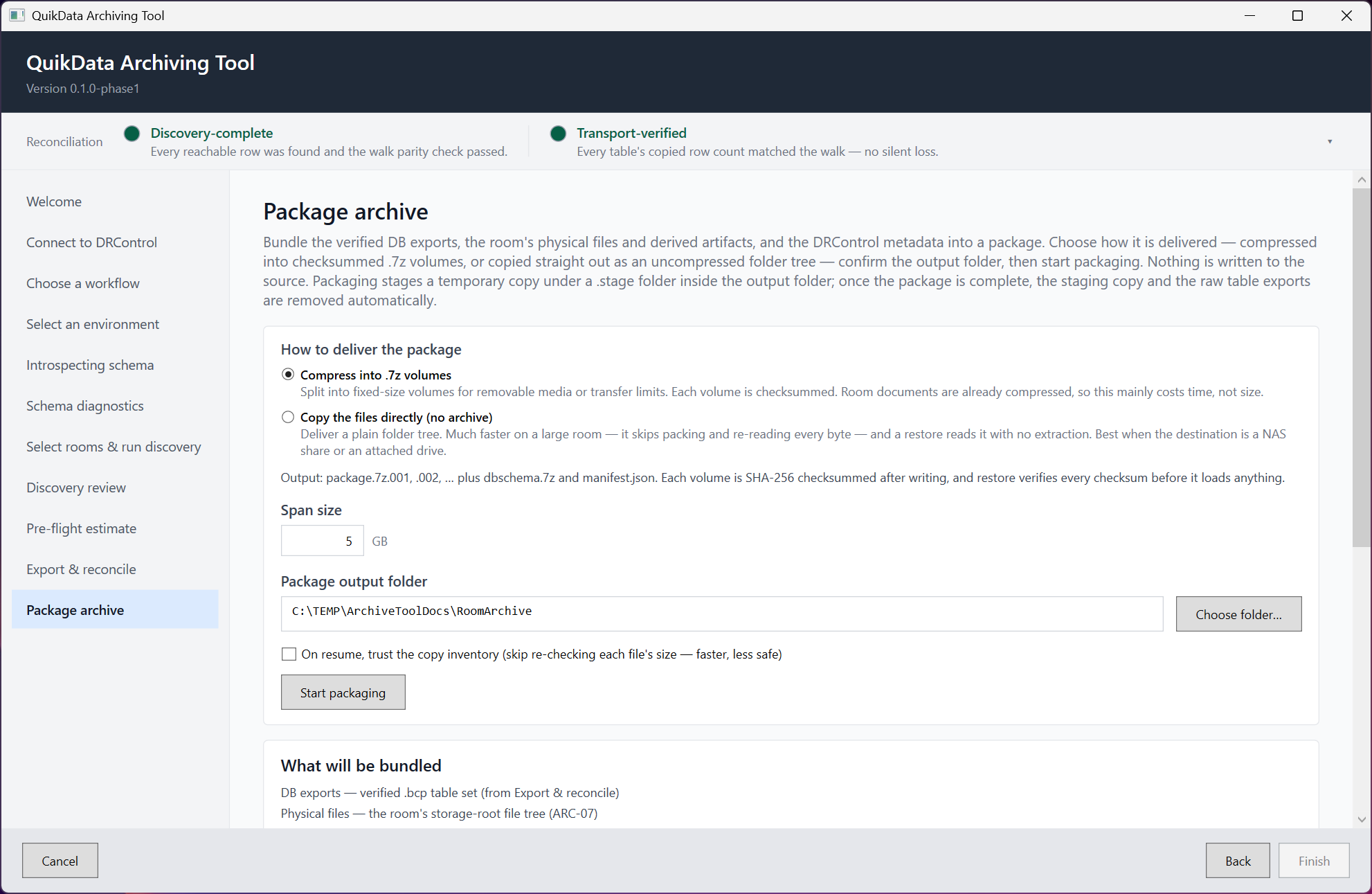Click the Back button
The width and height of the screenshot is (1372, 894).
pyautogui.click(x=1238, y=861)
